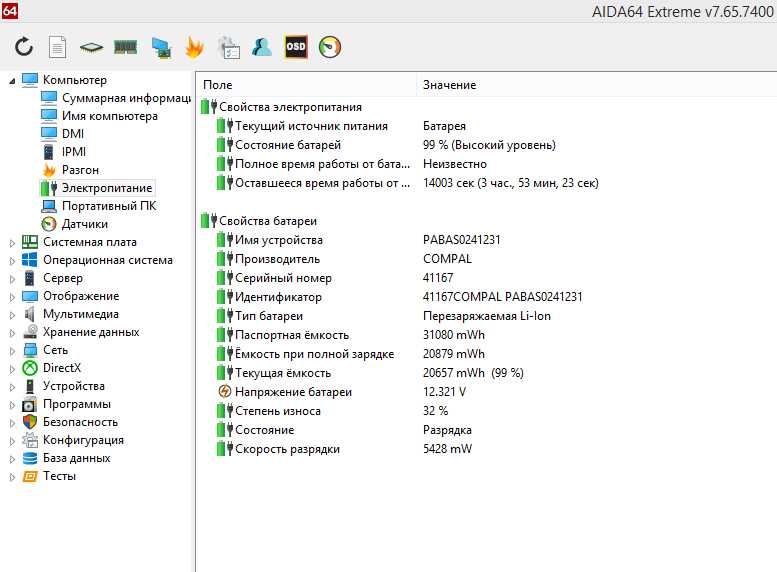Select the Свойства батареи group row
Screen dimensions: 777x572
pyautogui.click(x=487, y=221)
